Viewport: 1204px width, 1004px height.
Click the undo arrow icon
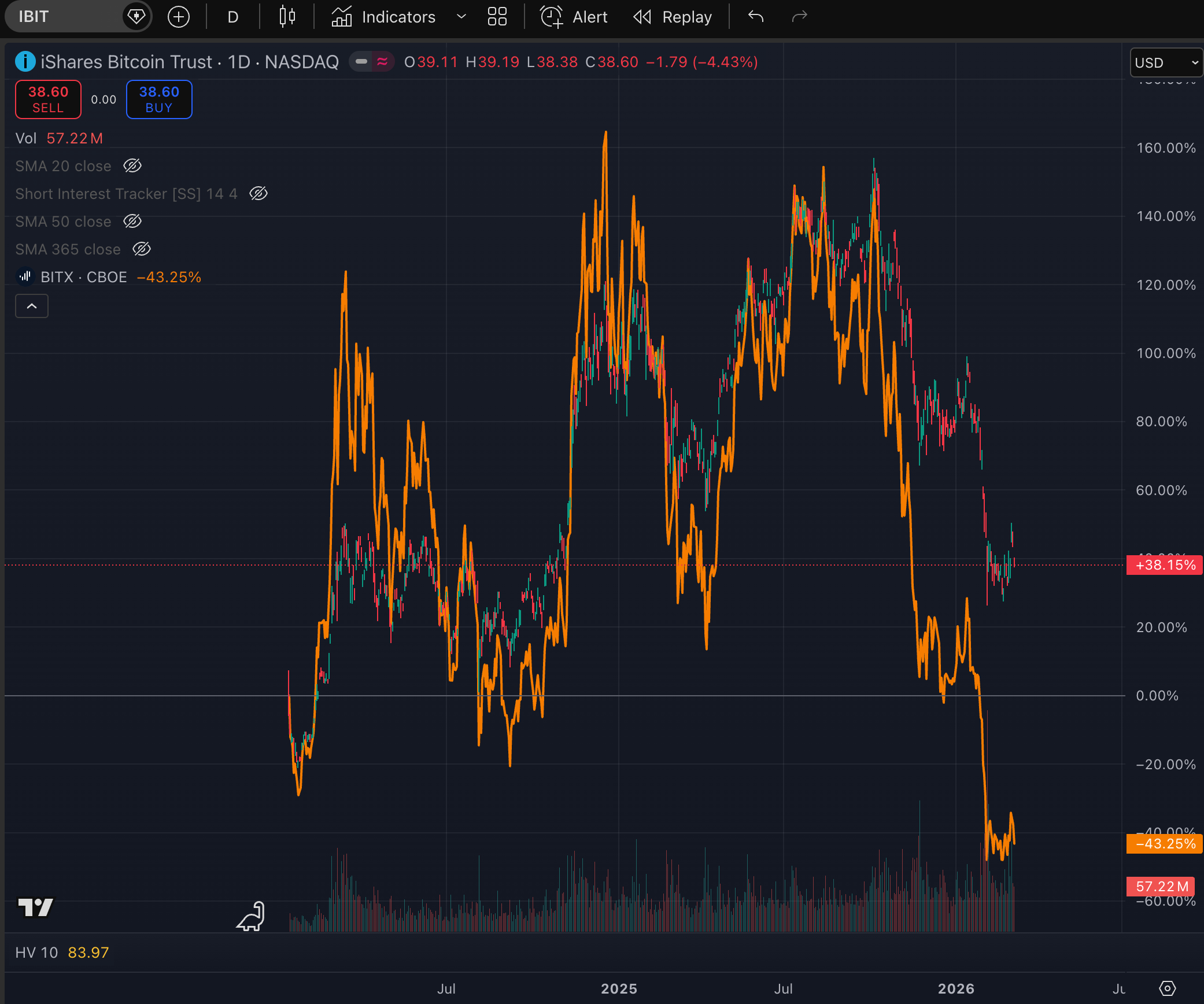click(756, 17)
